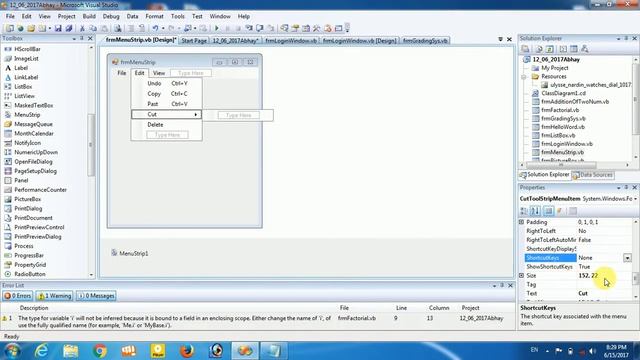
Task: Open the Toolbox panel window-position dropdown
Action: coord(74,38)
